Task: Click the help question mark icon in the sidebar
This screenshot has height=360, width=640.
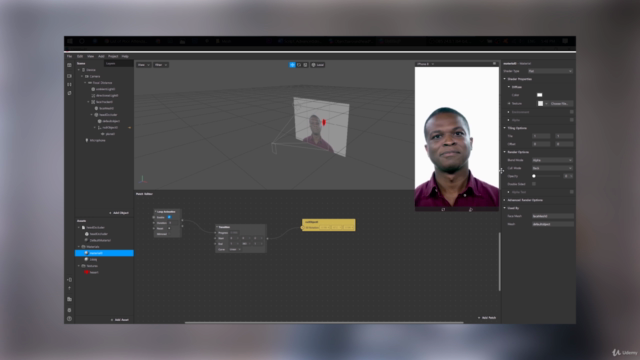Action: 69,319
